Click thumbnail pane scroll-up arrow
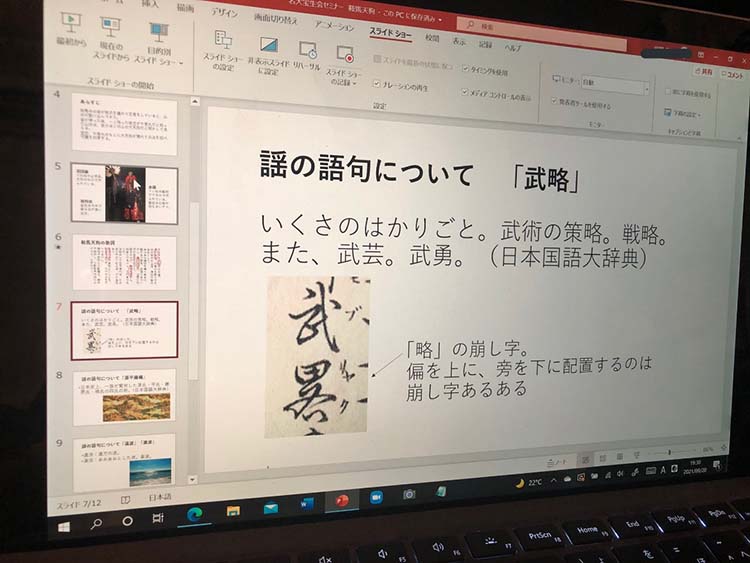This screenshot has height=563, width=750. tap(194, 101)
